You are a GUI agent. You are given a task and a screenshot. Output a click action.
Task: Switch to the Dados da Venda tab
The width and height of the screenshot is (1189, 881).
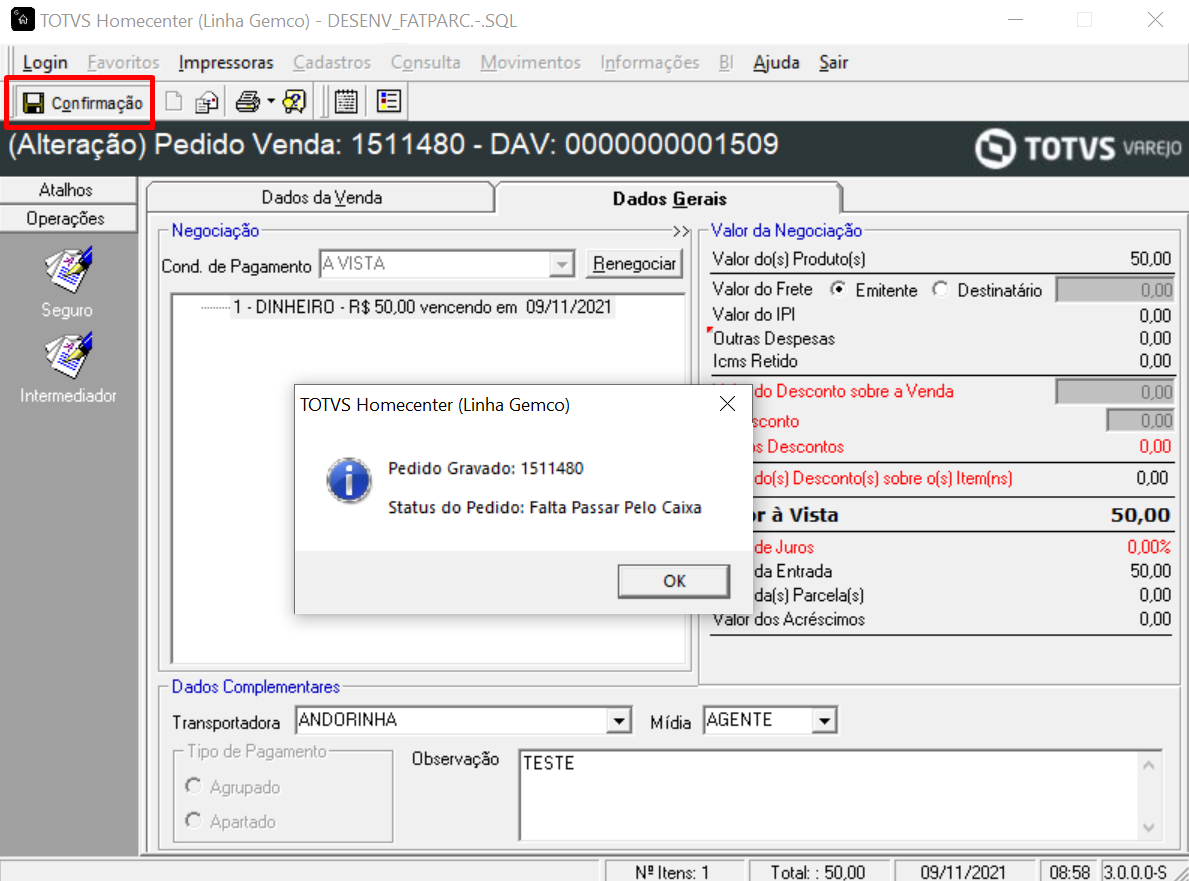pos(322,198)
